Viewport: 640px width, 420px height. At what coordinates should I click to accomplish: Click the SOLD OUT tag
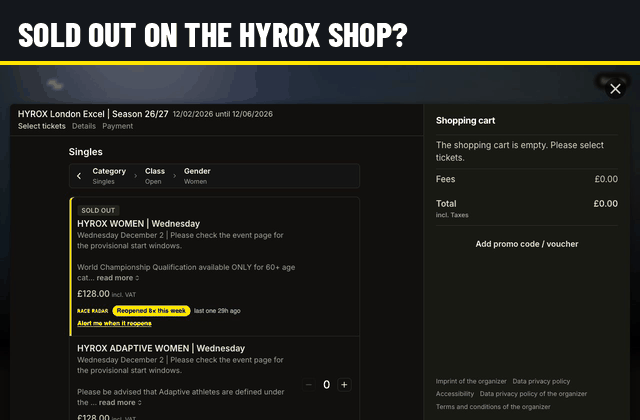(98, 211)
